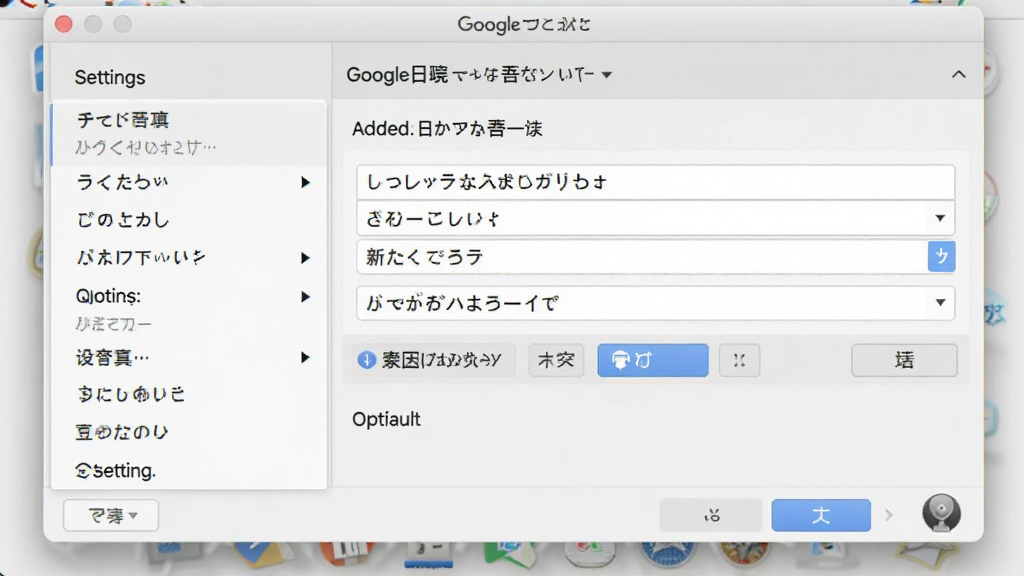This screenshot has height=576, width=1024.
Task: Select the ラくたらい sidebar item
Action: pos(122,182)
